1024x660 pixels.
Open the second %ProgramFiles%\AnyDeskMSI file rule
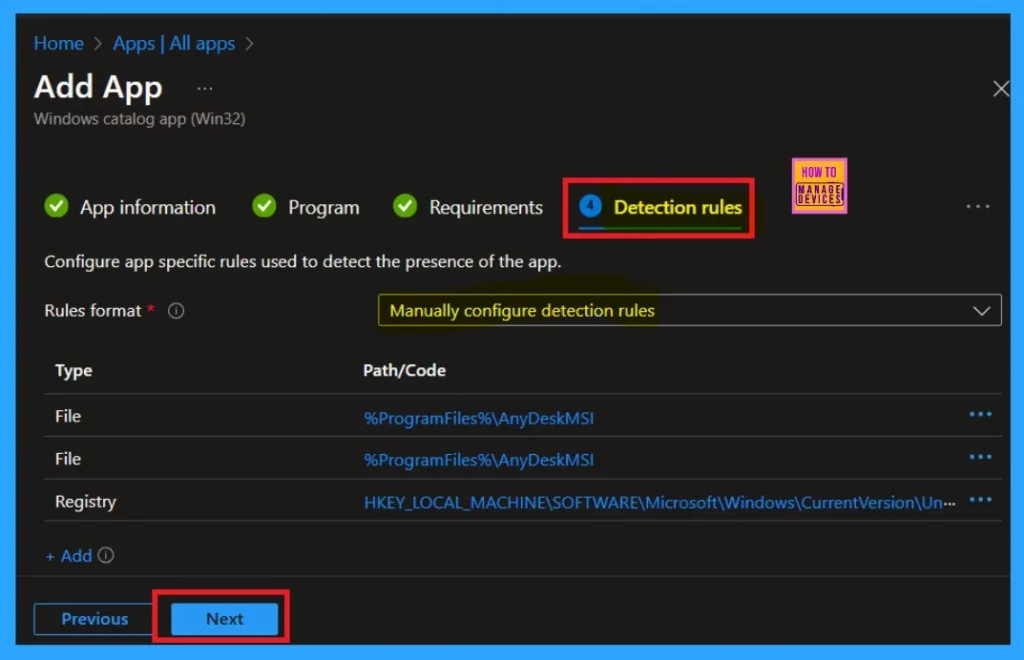click(479, 460)
